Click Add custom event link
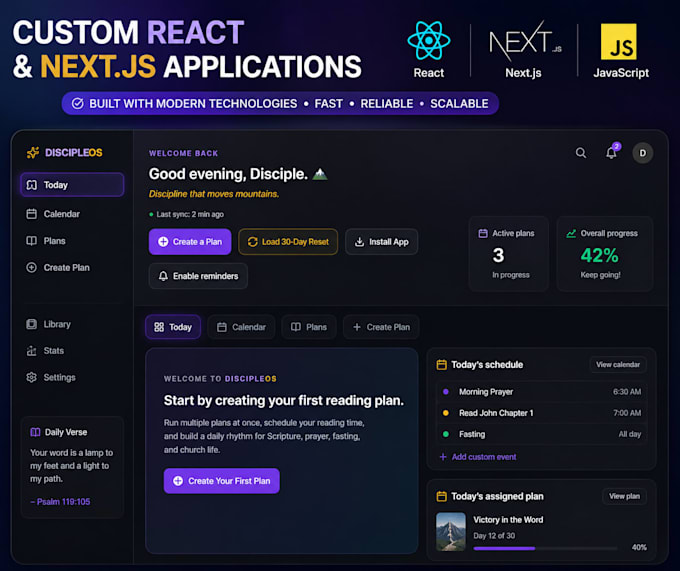The image size is (680, 571). (484, 457)
